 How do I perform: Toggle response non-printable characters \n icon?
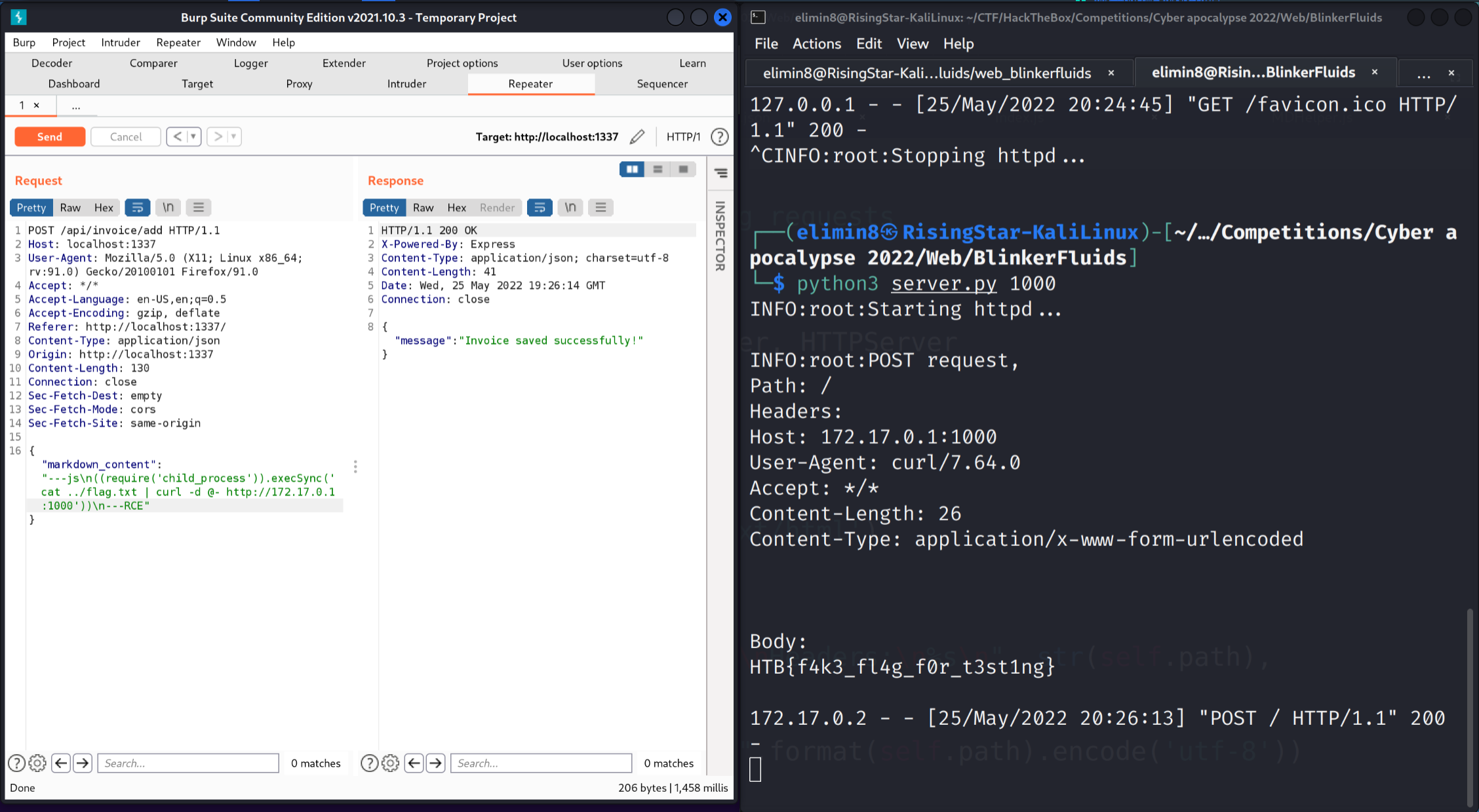[570, 208]
